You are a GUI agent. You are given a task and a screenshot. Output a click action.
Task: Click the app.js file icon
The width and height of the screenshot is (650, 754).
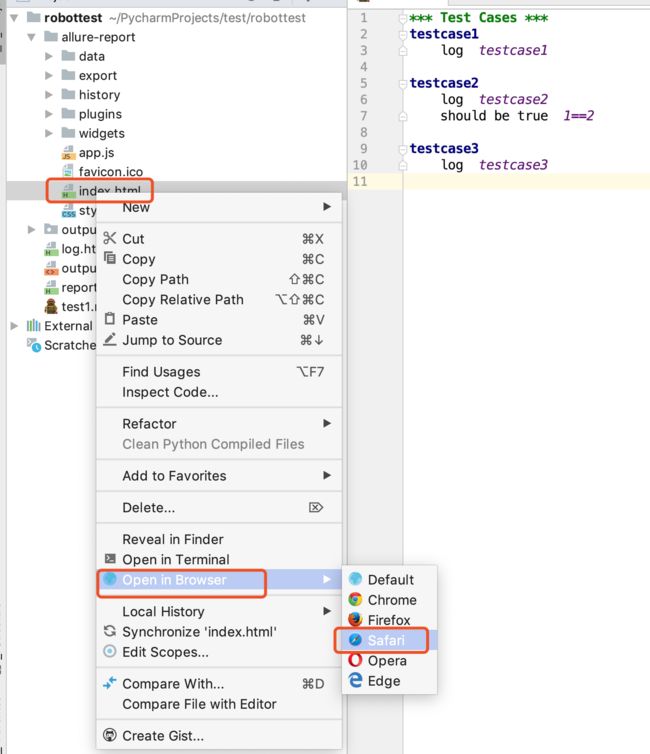(x=68, y=153)
